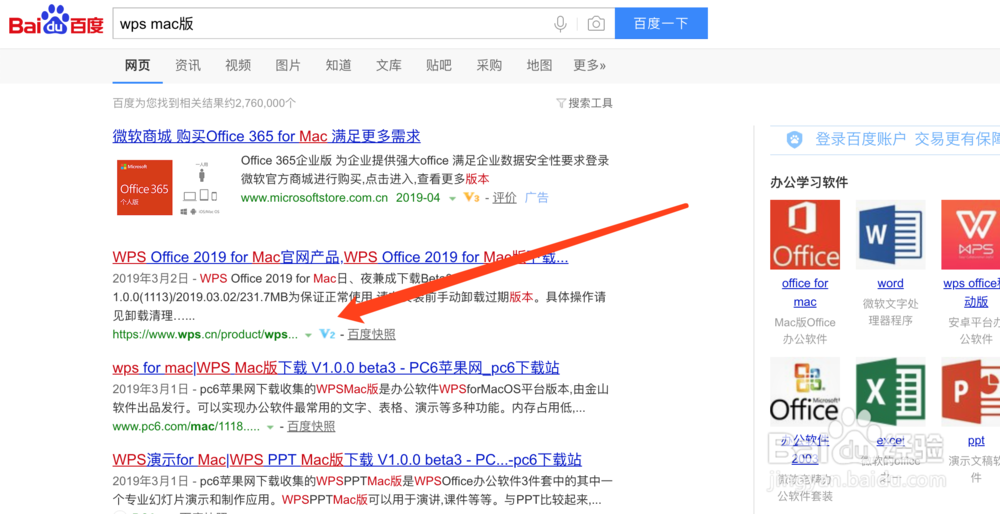Viewport: 1000px width, 514px height.
Task: Click the result count text 2,760,000个
Action: click(266, 103)
